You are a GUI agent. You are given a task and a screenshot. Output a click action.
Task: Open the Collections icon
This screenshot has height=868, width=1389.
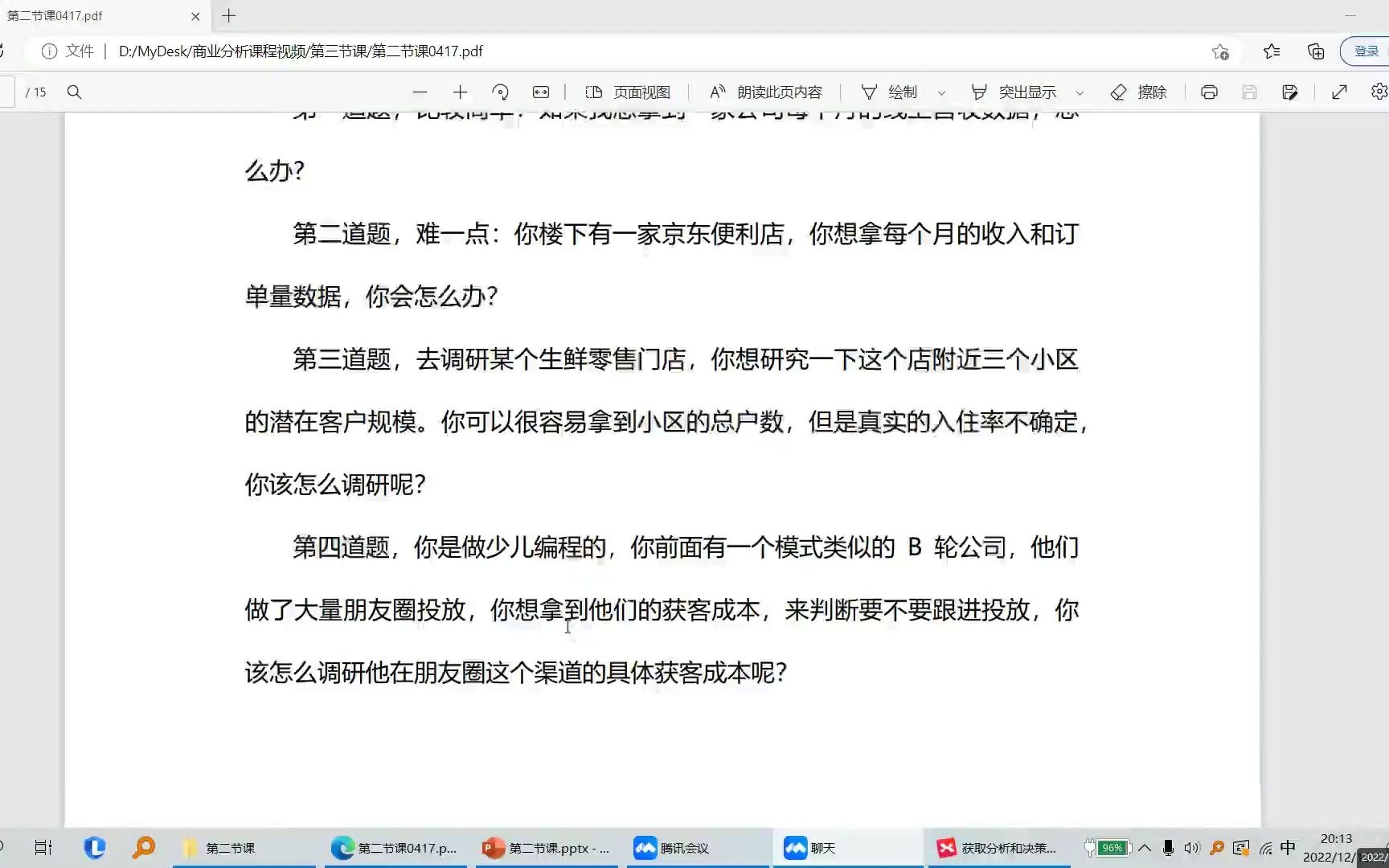1316,51
